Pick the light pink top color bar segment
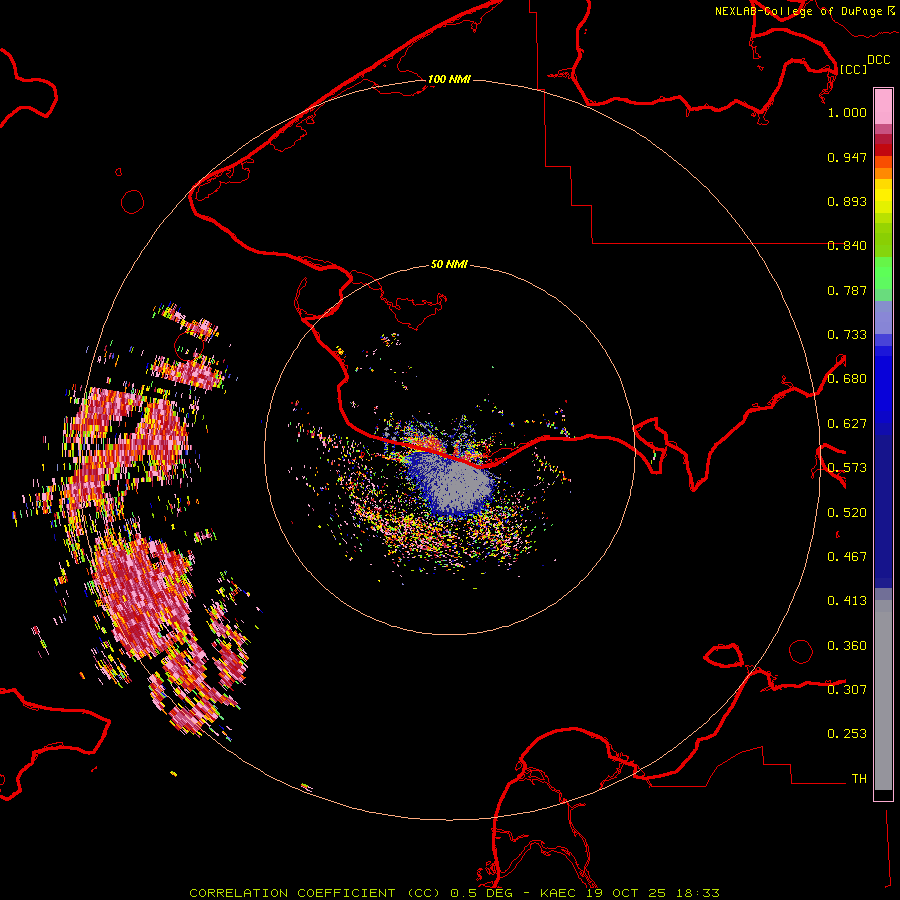Image resolution: width=900 pixels, height=900 pixels. pos(883,106)
